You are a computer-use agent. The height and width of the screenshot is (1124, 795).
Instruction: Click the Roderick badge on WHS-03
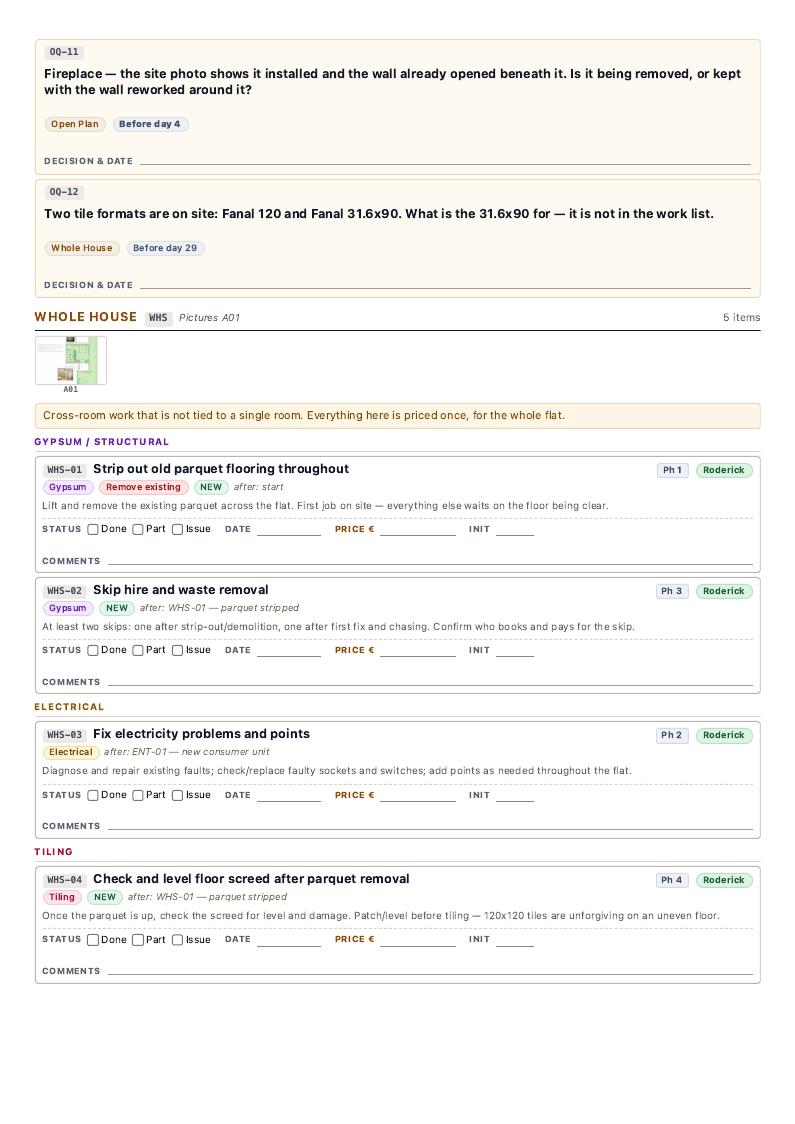click(723, 735)
